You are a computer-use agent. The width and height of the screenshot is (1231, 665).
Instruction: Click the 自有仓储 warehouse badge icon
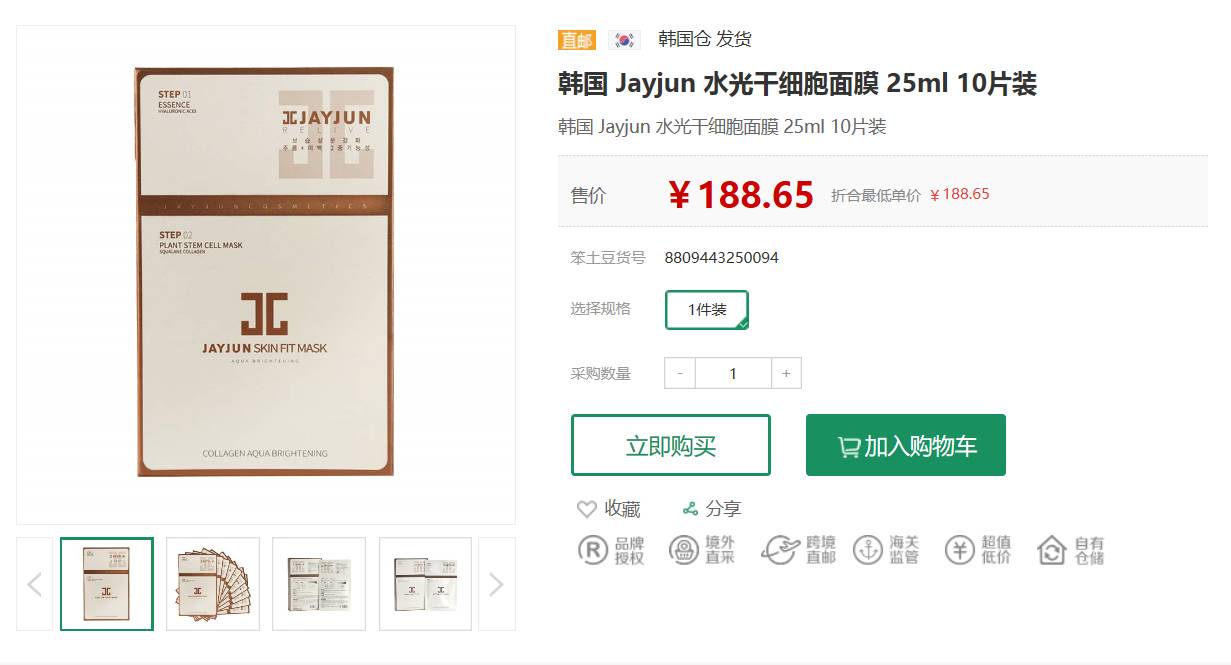[1051, 550]
